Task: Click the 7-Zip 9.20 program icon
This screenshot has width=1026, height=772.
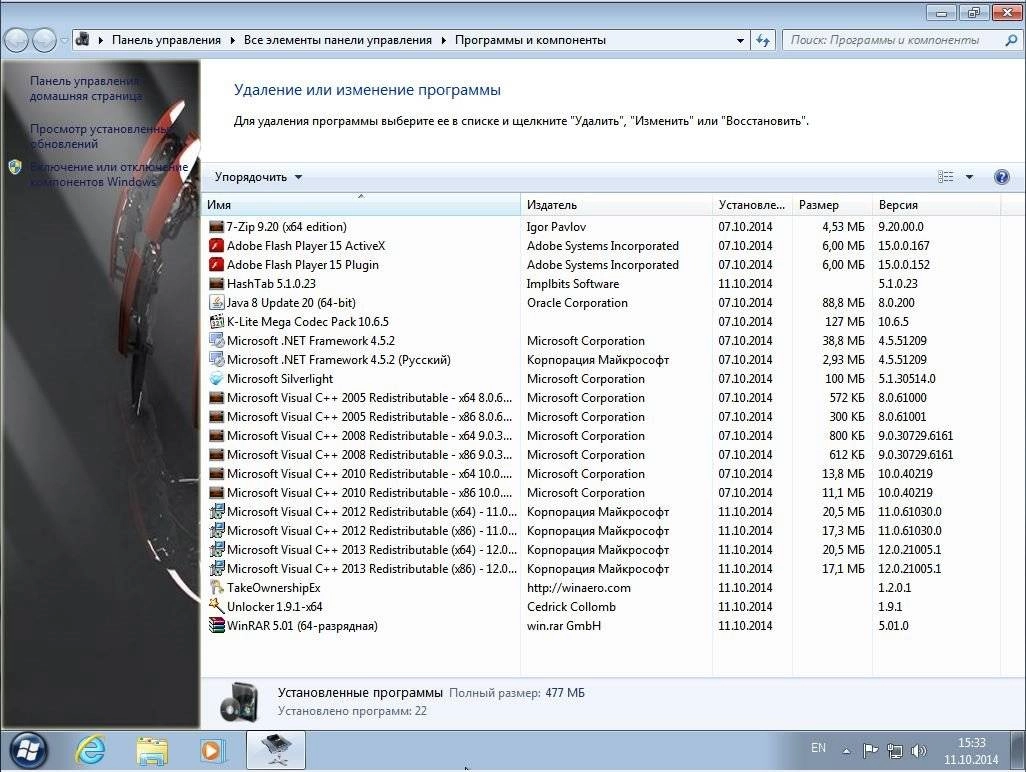Action: (x=217, y=227)
